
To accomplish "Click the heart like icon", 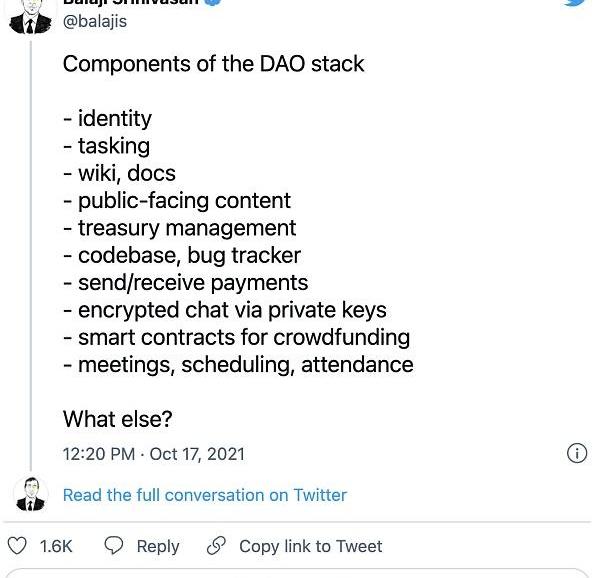I will click(x=17, y=546).
